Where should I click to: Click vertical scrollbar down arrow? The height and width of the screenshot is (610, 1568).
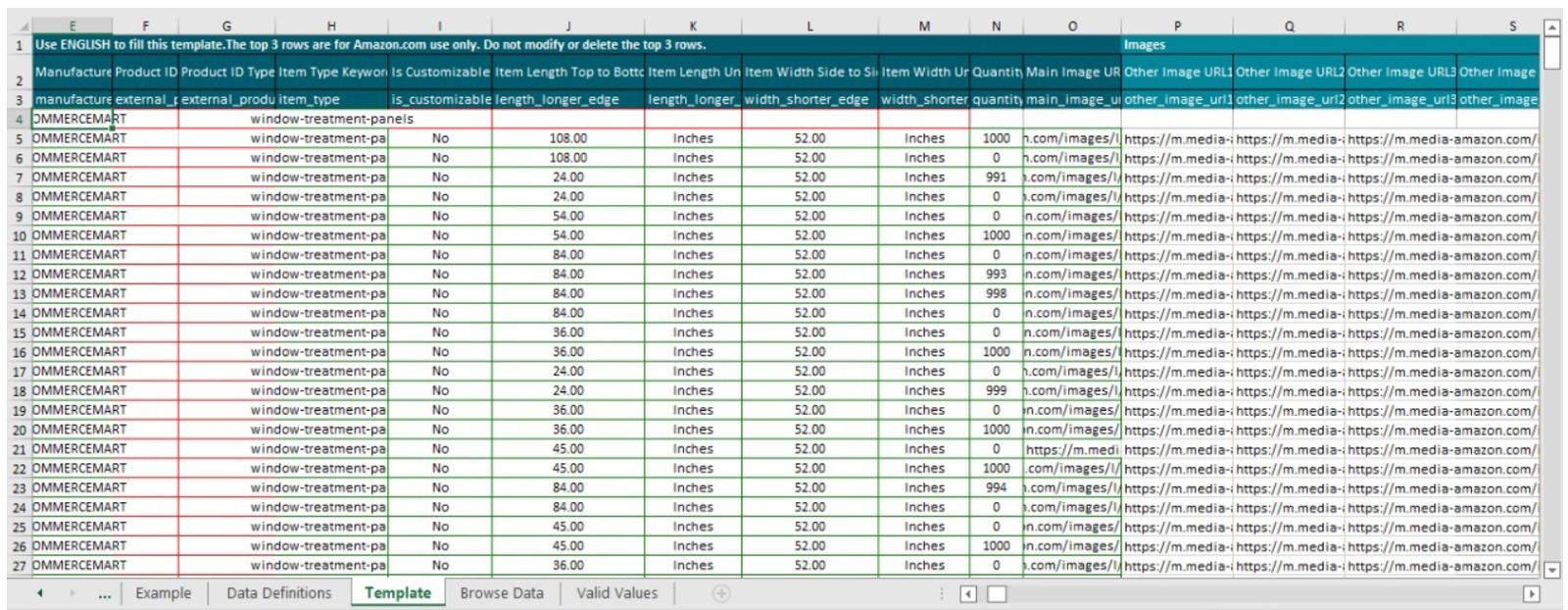click(1551, 569)
